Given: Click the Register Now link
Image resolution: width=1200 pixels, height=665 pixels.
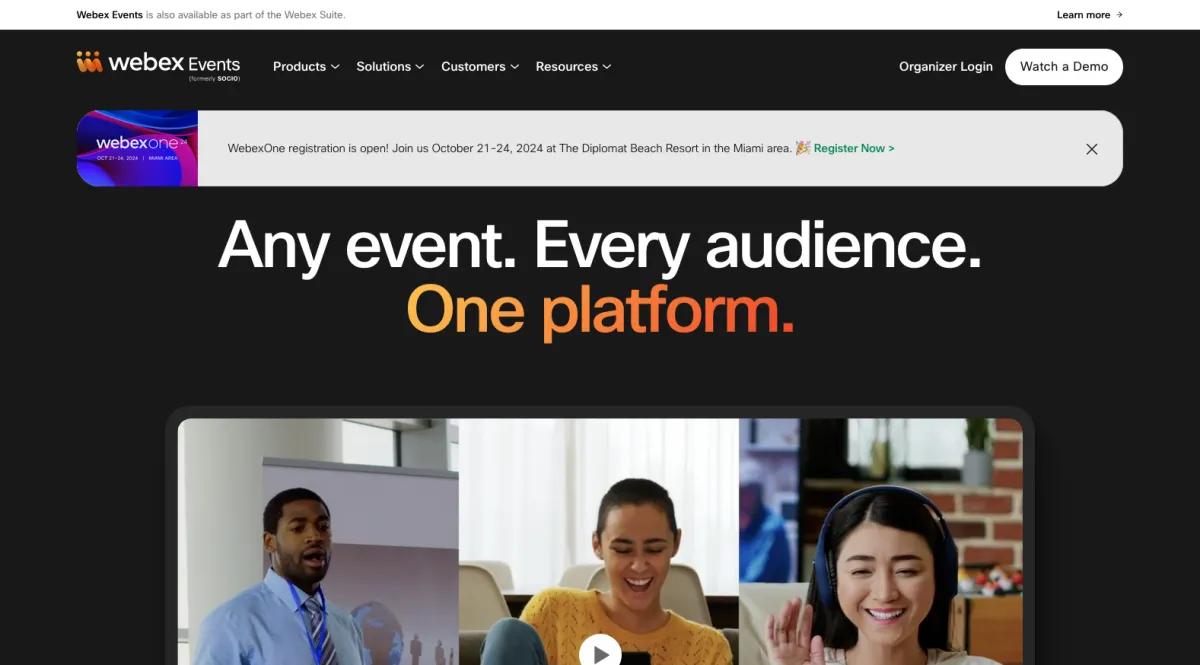Looking at the screenshot, I should (854, 148).
